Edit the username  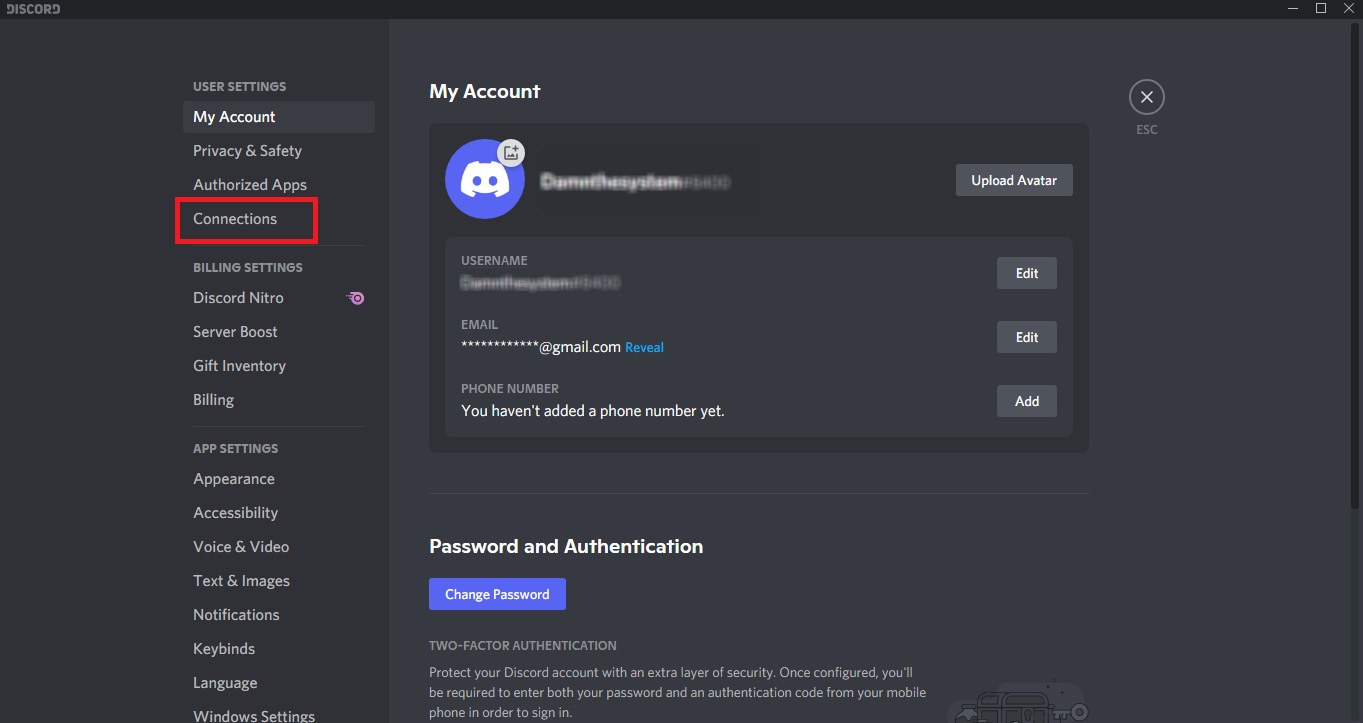(x=1026, y=272)
